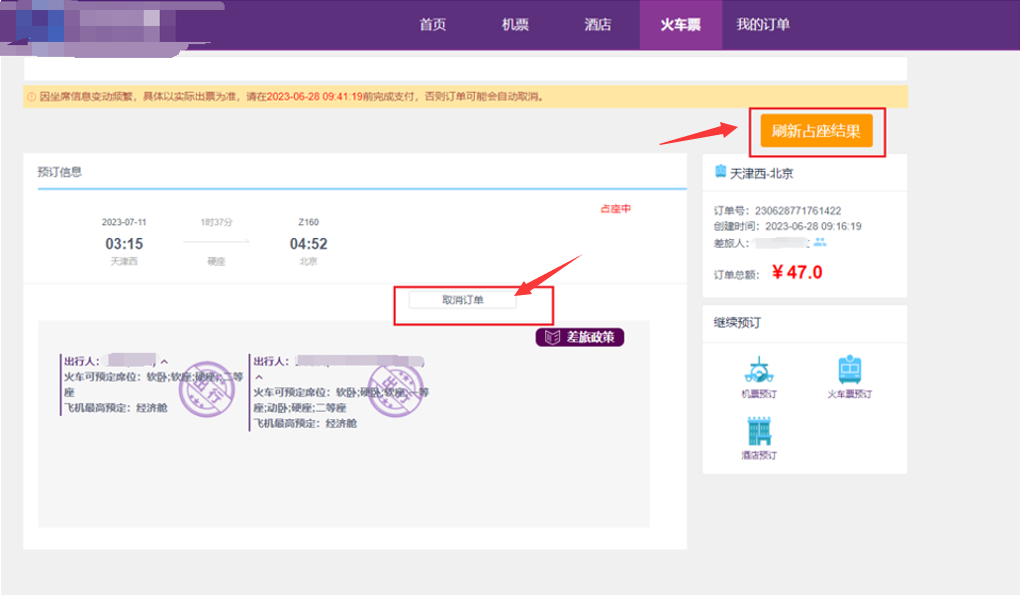Click the 取消订单 cancel order button
The height and width of the screenshot is (595, 1020).
[x=462, y=300]
